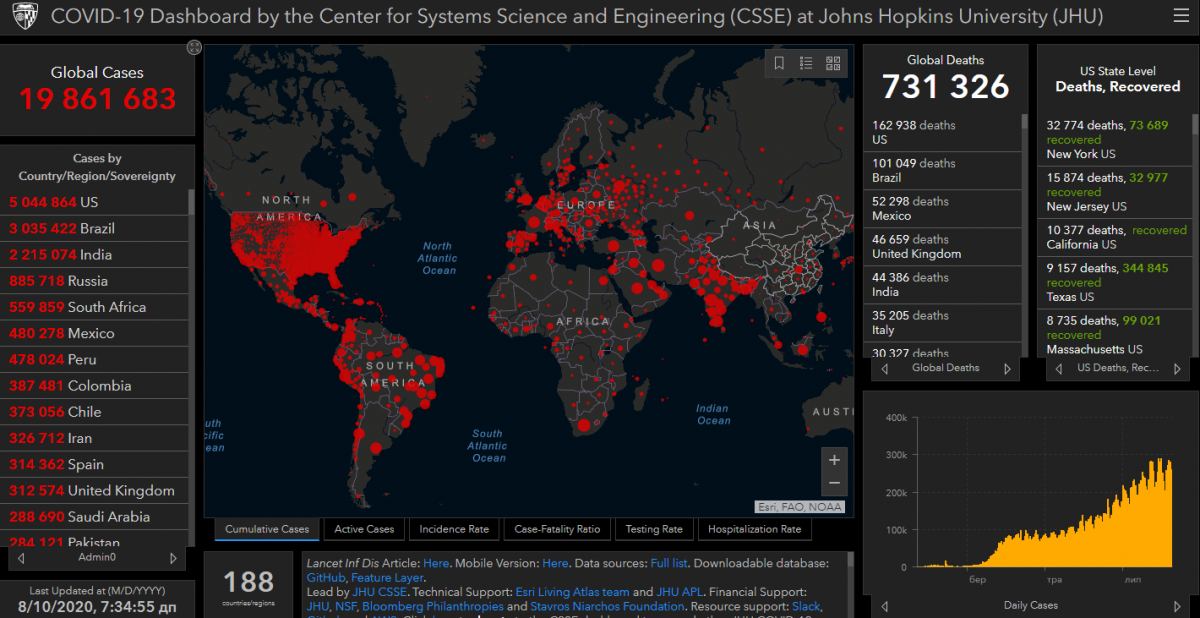Open the NSF financial support link
1200x618 pixels.
(345, 606)
